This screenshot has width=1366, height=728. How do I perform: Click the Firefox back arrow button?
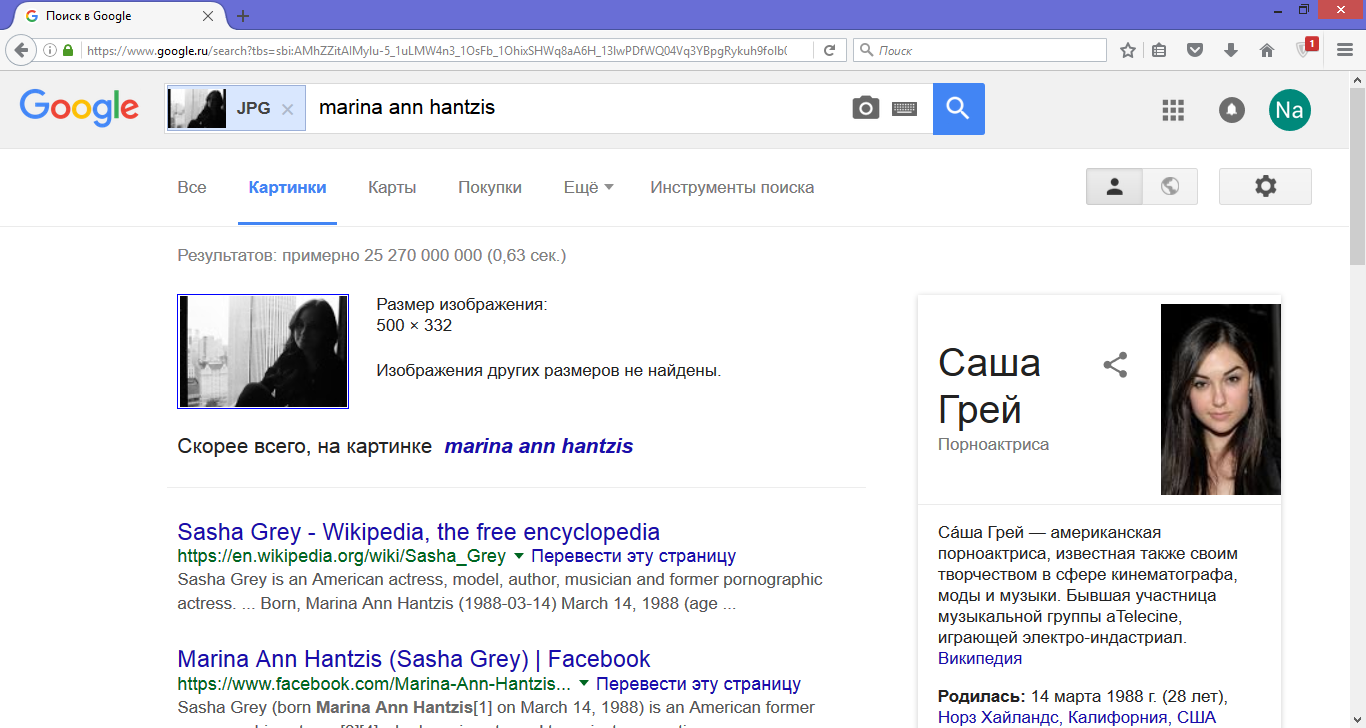point(21,50)
